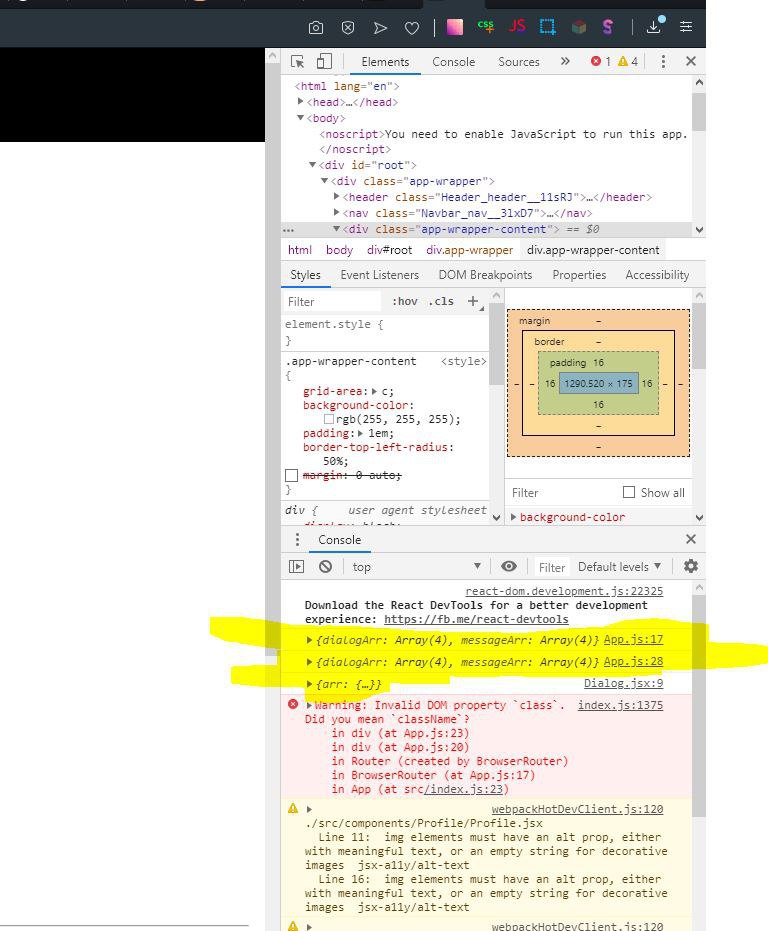
Task: Select div#root in breadcrumbs
Action: point(390,250)
